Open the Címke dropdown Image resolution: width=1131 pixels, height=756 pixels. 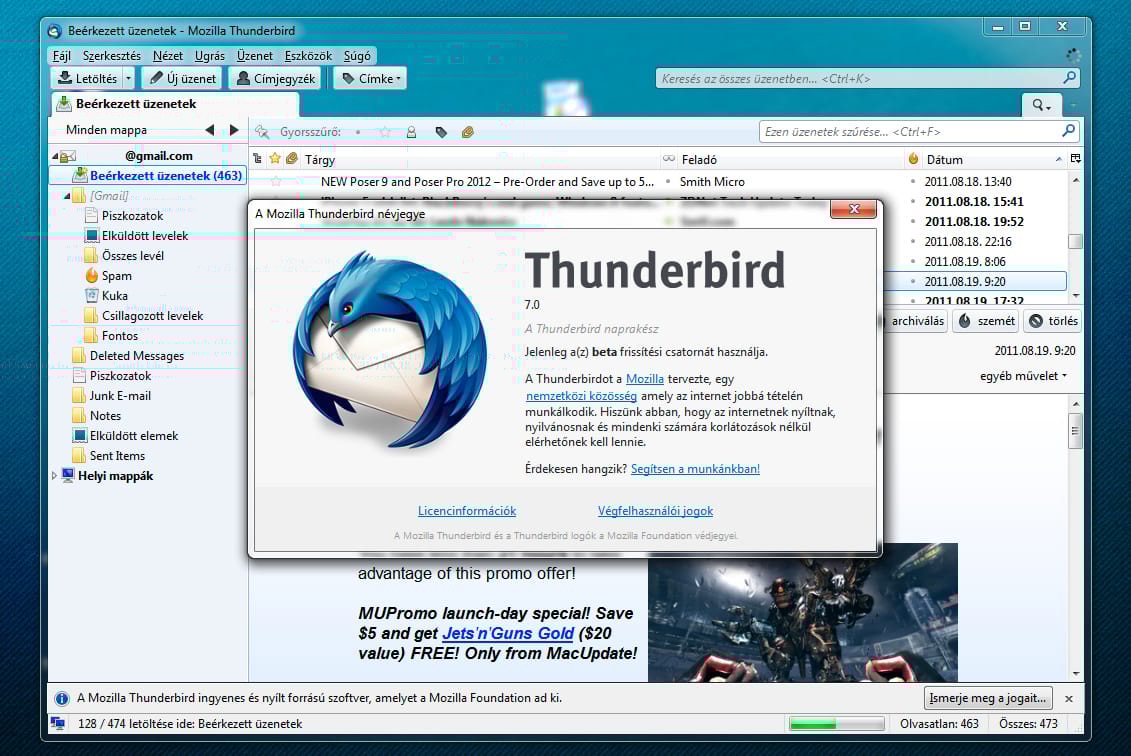coord(369,78)
